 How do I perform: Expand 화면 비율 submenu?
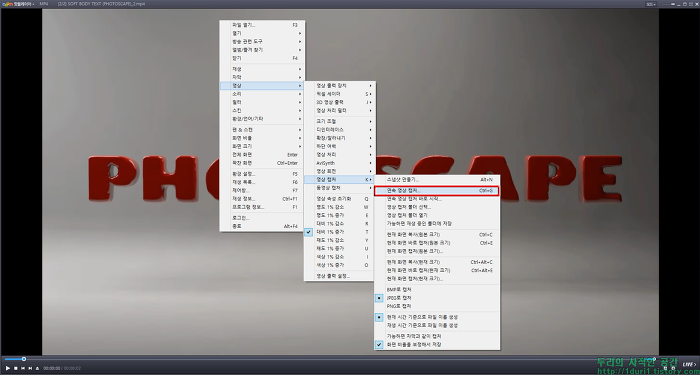coord(262,138)
